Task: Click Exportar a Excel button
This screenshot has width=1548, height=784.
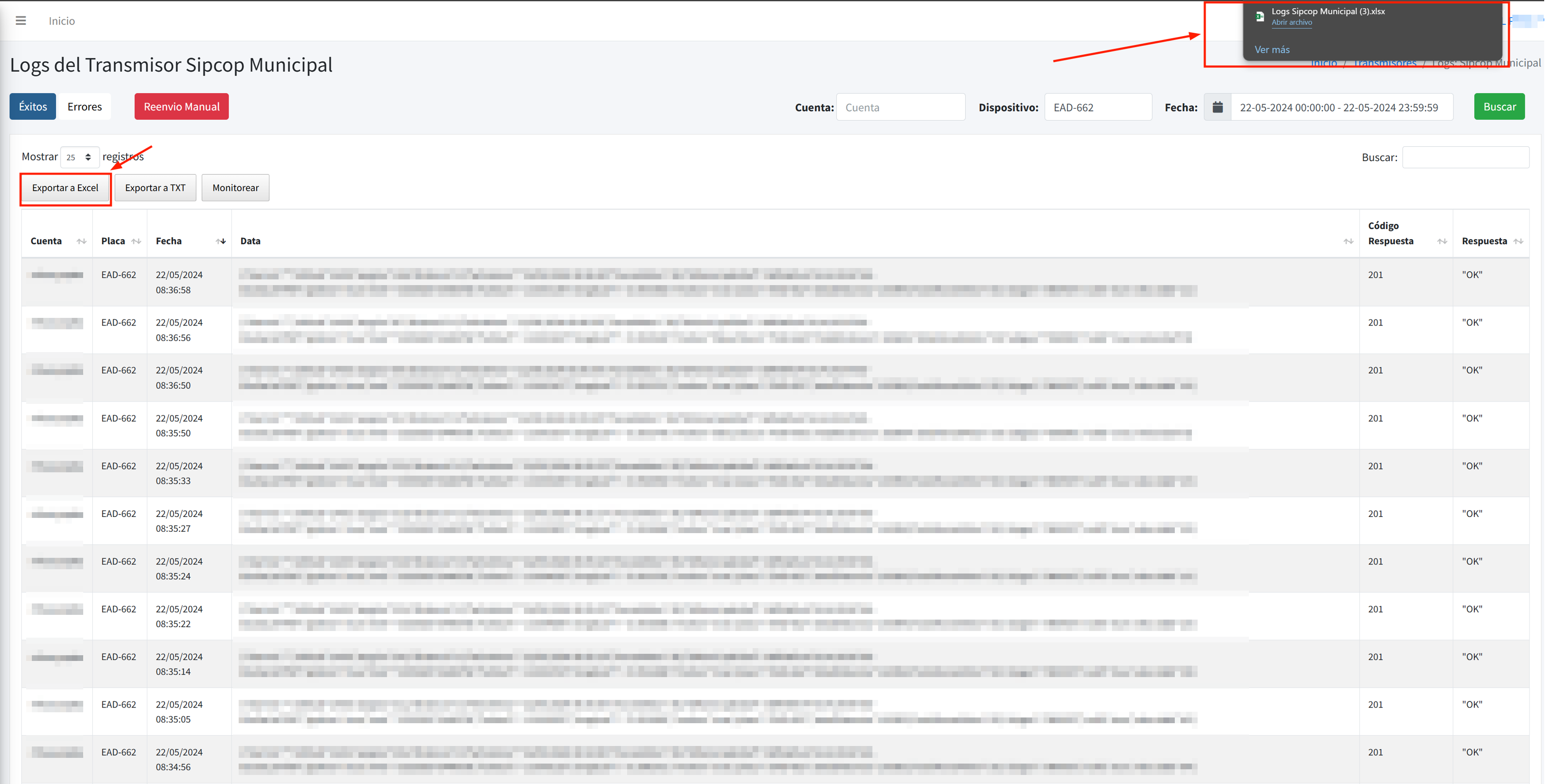Action: 65,187
